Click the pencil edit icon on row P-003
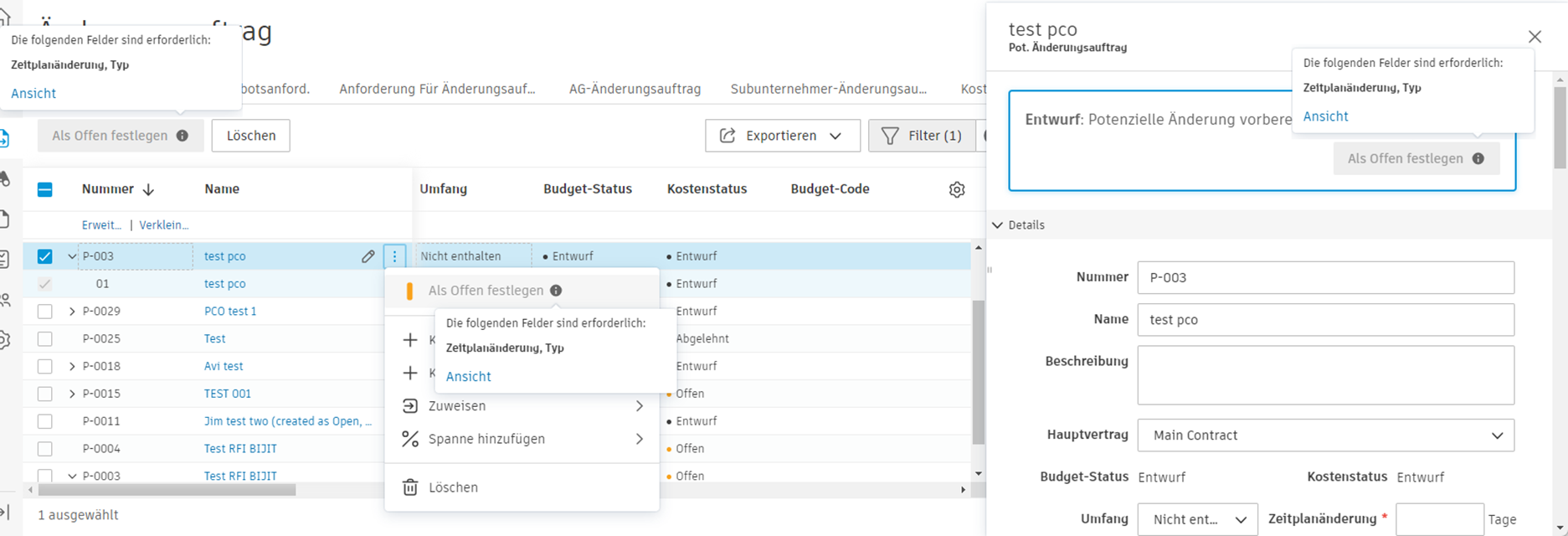The image size is (1568, 536). click(368, 256)
